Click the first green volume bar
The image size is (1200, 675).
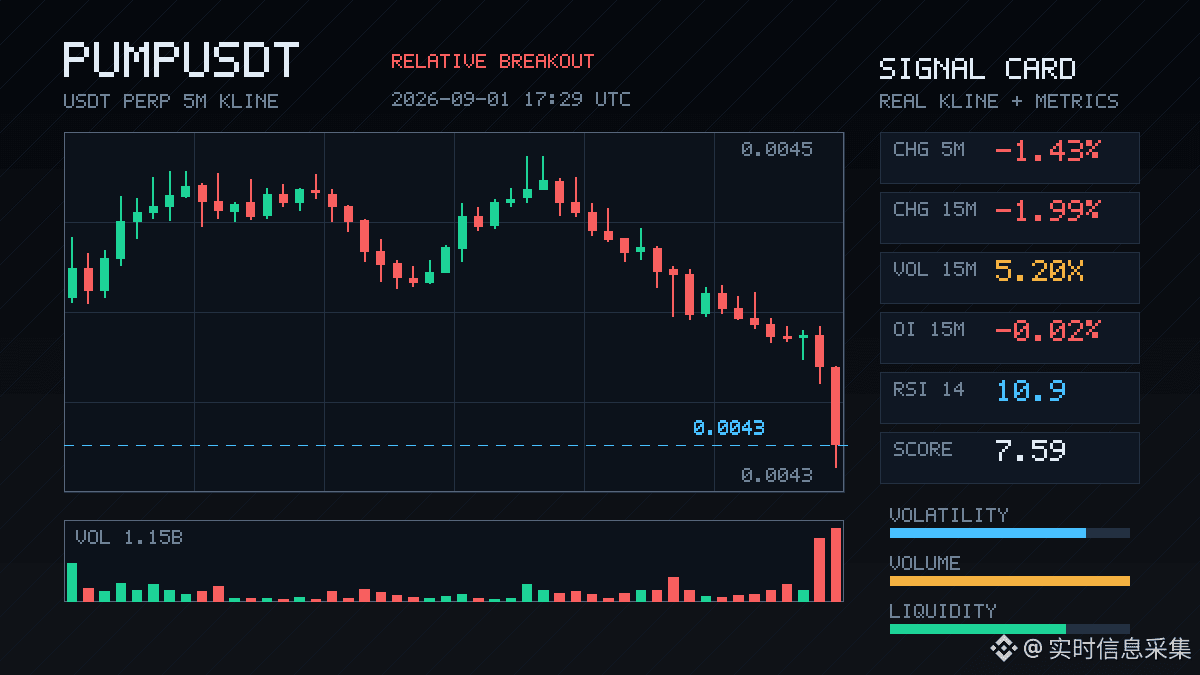pos(72,582)
